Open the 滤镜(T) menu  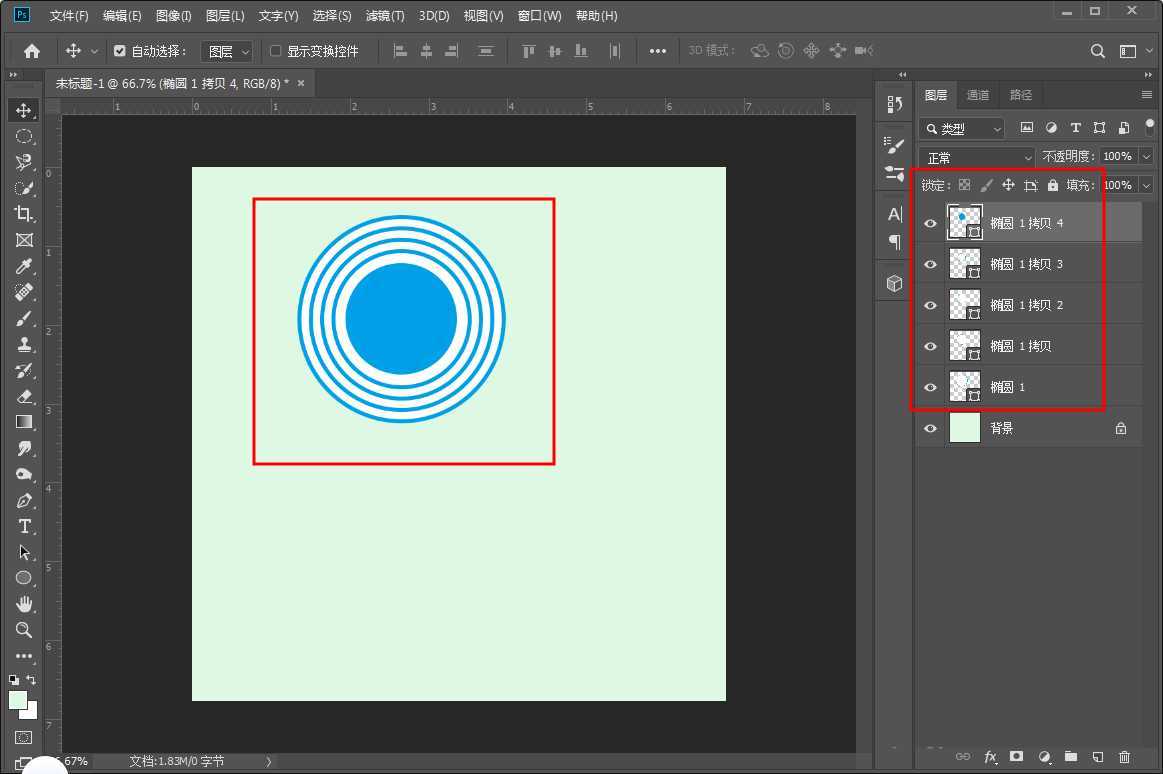pyautogui.click(x=385, y=16)
